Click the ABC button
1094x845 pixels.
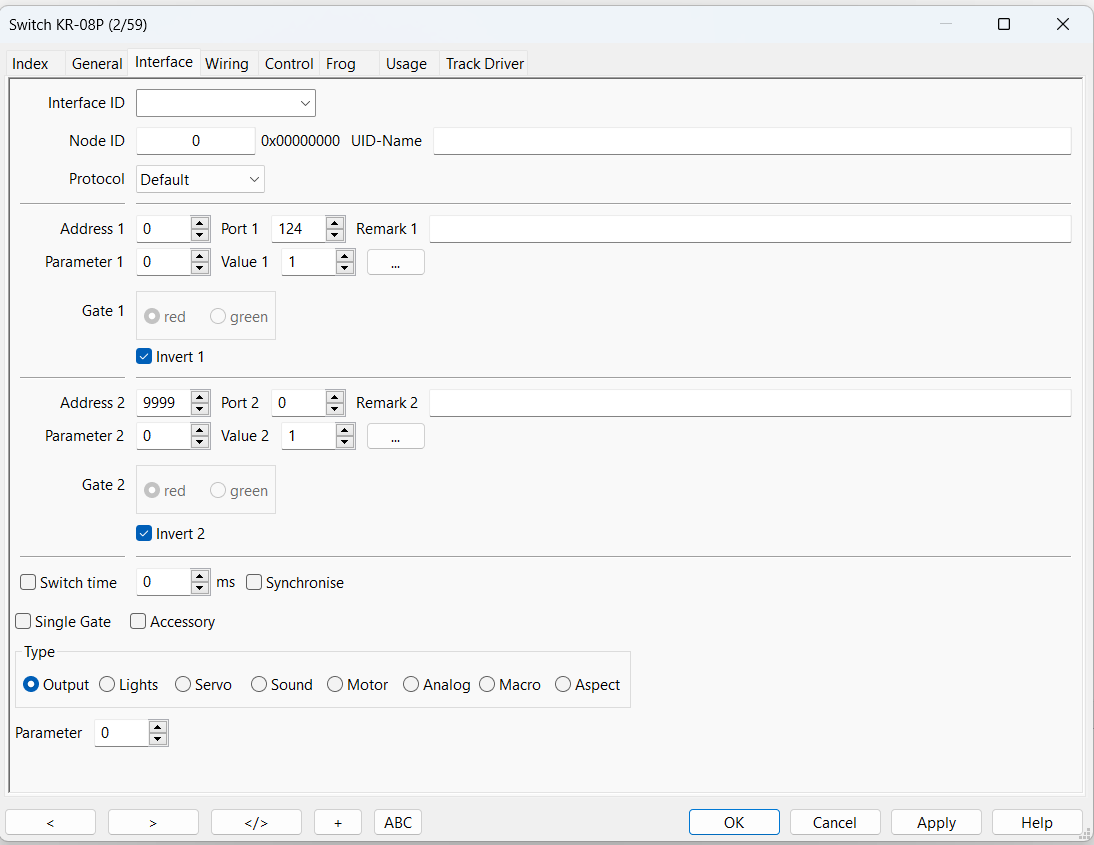pos(398,822)
